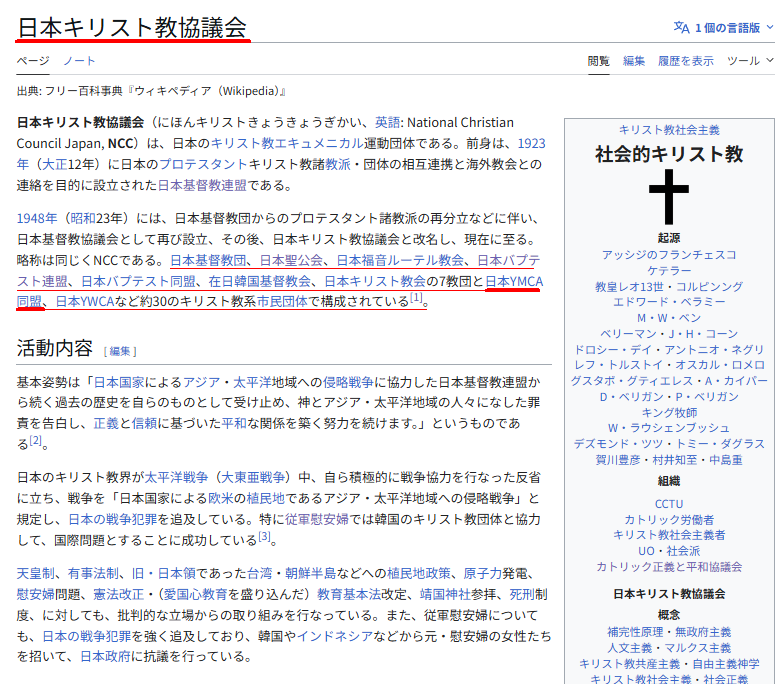
Task: Open the CCTU sidebar link
Action: 669,504
